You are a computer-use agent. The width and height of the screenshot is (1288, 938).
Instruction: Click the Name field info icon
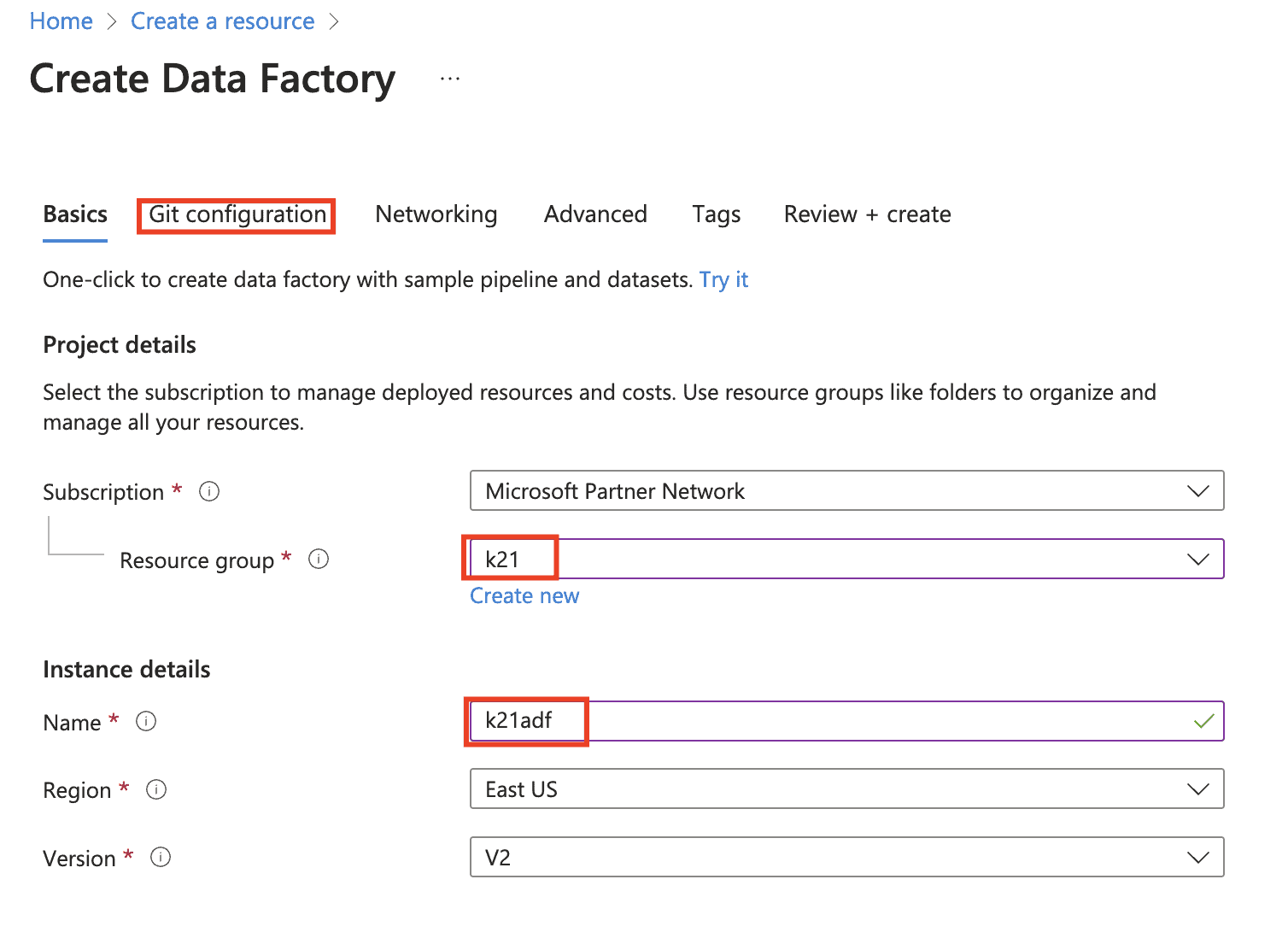[146, 722]
